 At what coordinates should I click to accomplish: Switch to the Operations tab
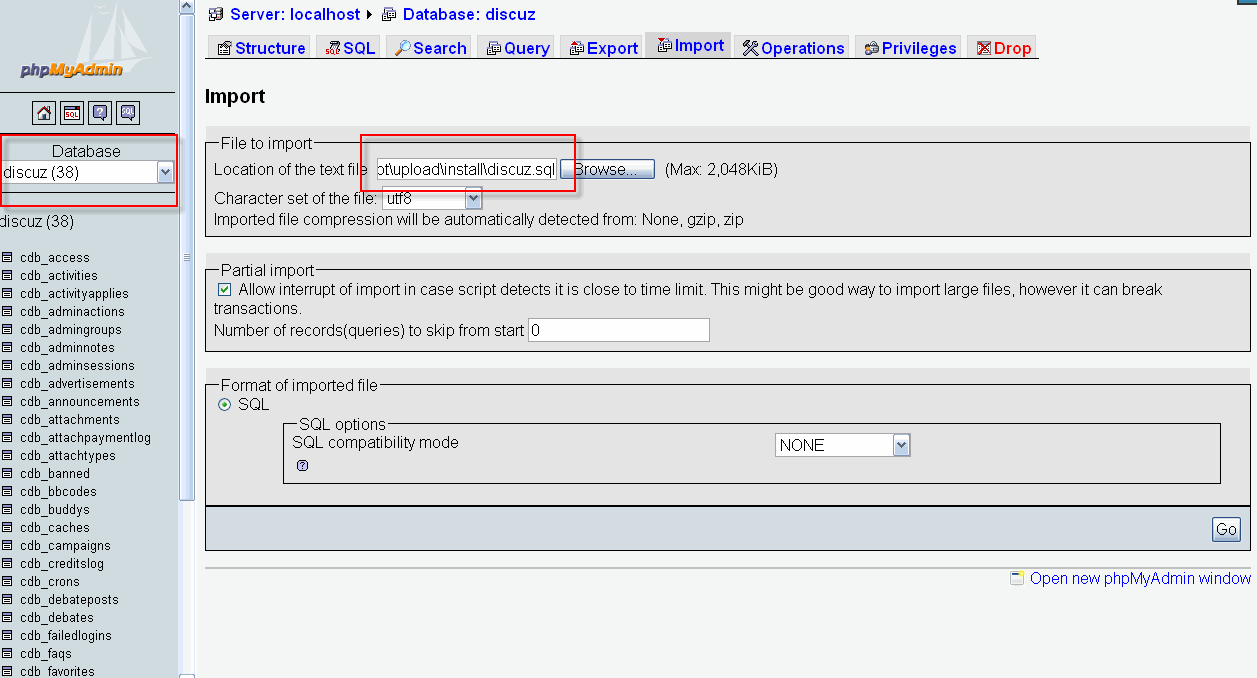(x=793, y=48)
